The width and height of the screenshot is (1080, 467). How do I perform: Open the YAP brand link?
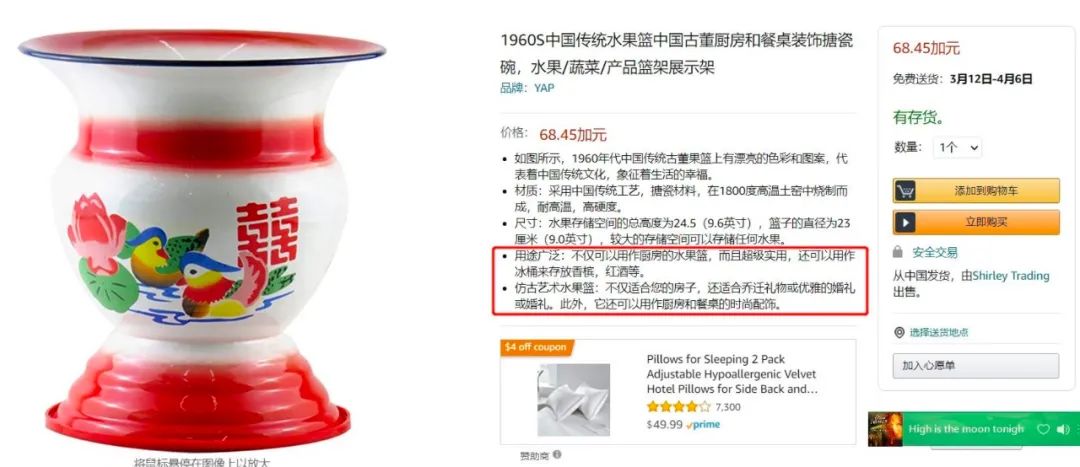(544, 88)
